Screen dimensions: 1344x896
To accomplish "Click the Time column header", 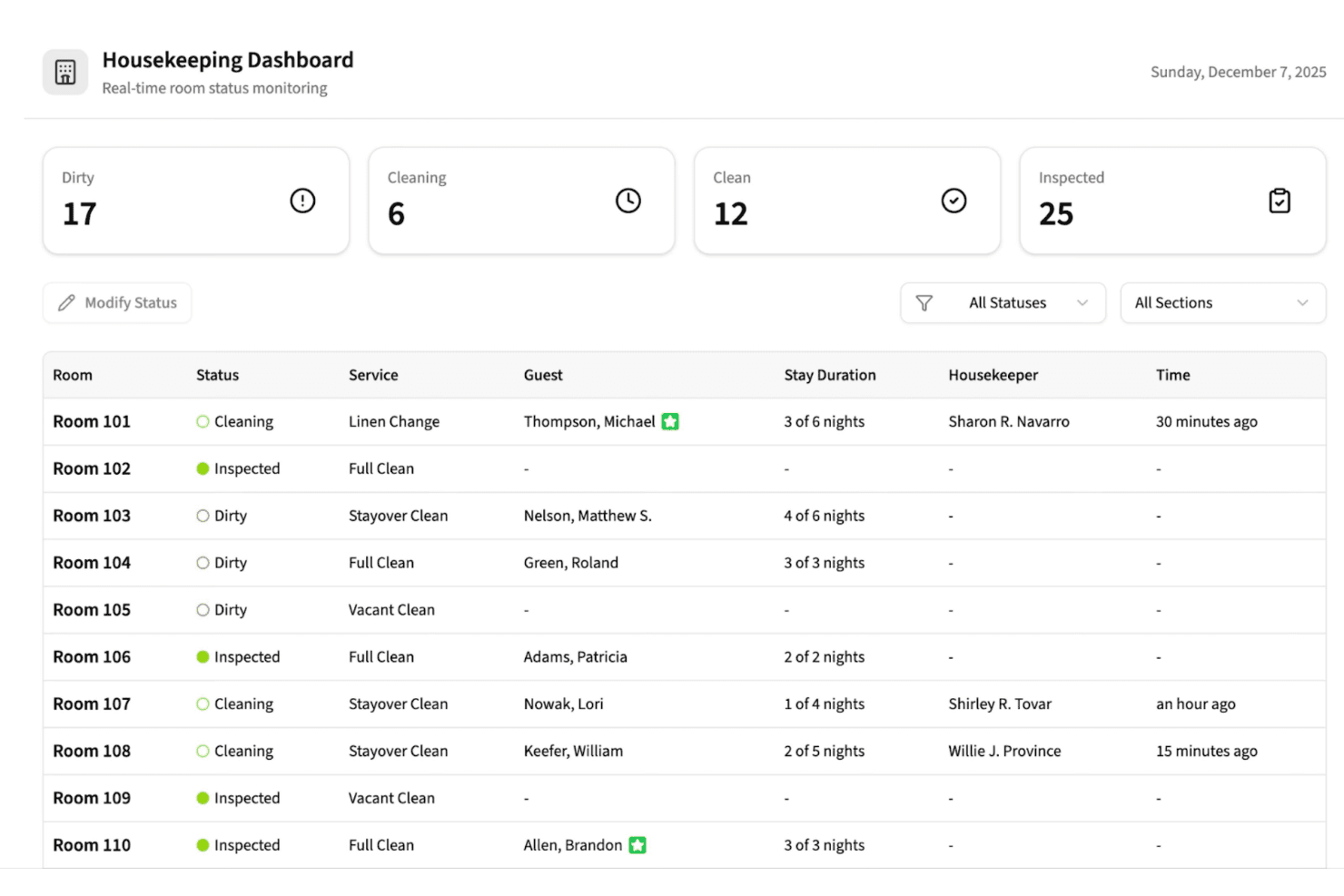I will point(1173,375).
